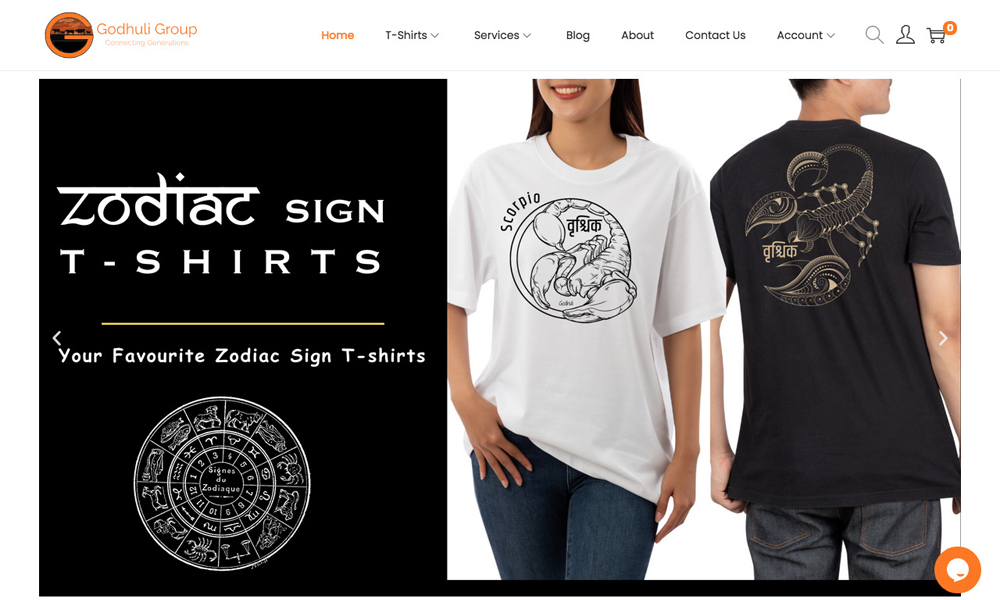This screenshot has width=1000, height=600.
Task: Expand the Services dropdown menu
Action: 503,35
